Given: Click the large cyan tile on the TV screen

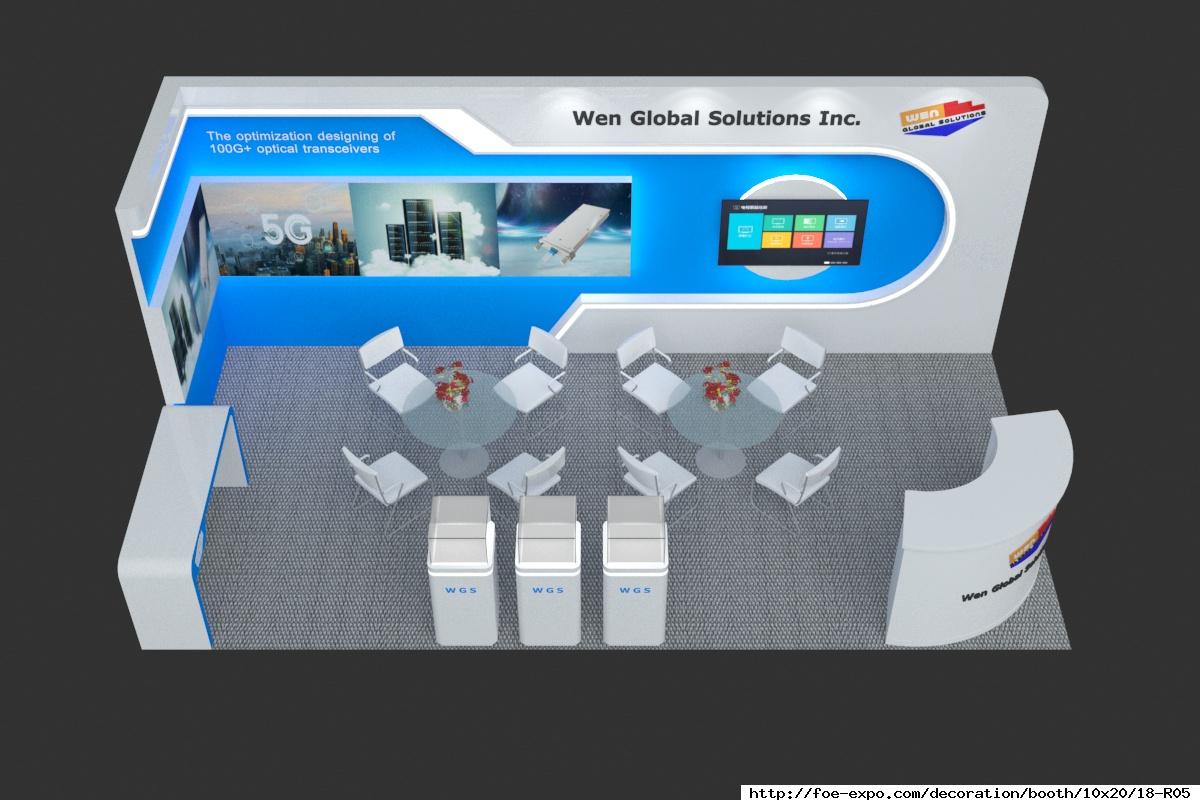Looking at the screenshot, I should pyautogui.click(x=745, y=231).
